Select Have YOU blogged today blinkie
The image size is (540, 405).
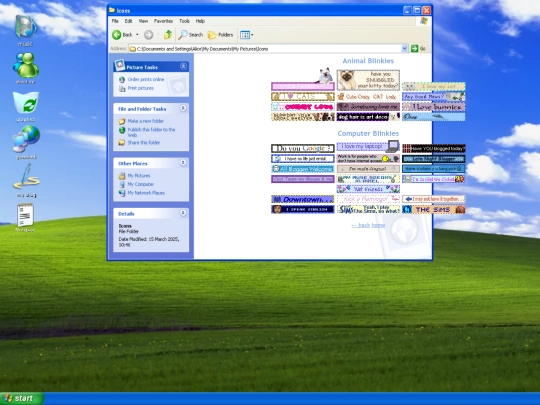434,148
